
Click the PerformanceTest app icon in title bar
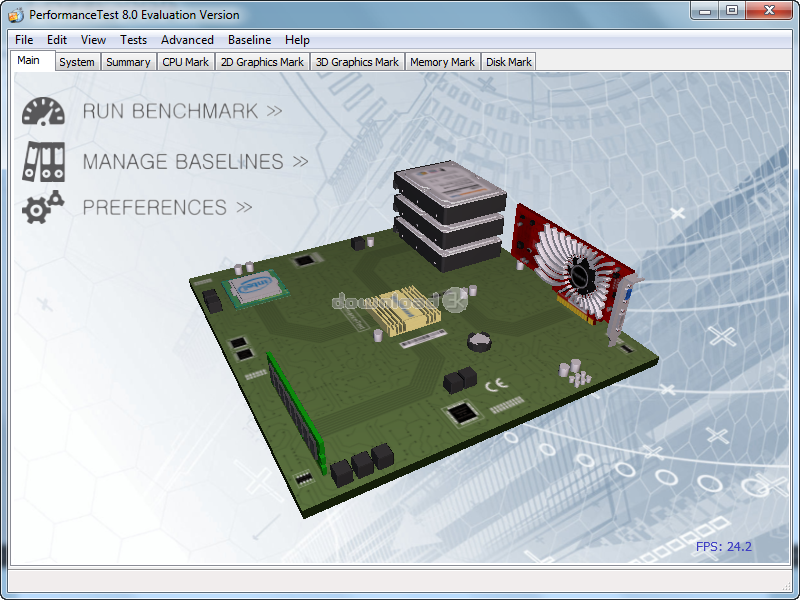[16, 15]
